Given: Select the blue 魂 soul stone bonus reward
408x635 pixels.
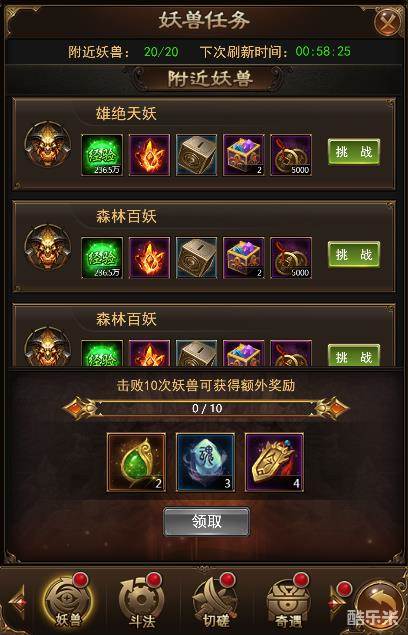Looking at the screenshot, I should click(x=205, y=462).
